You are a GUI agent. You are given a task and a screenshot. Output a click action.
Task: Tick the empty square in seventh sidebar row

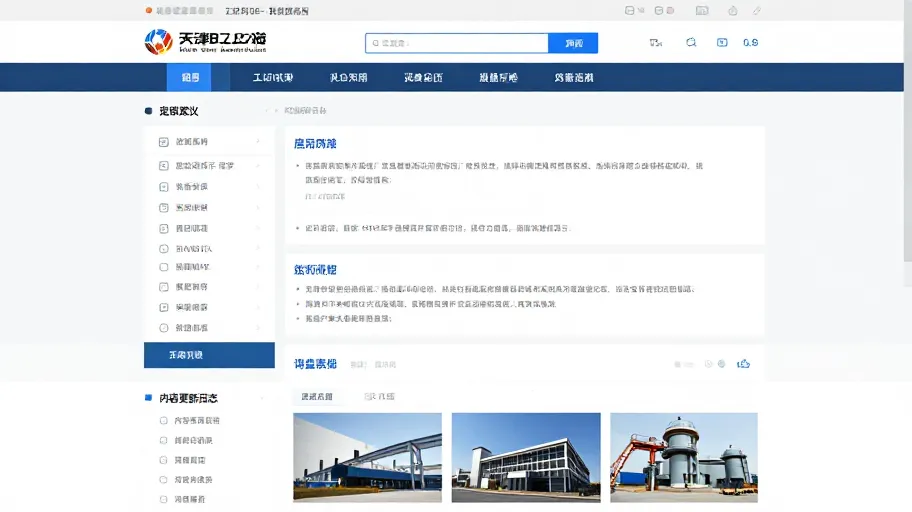(163, 267)
